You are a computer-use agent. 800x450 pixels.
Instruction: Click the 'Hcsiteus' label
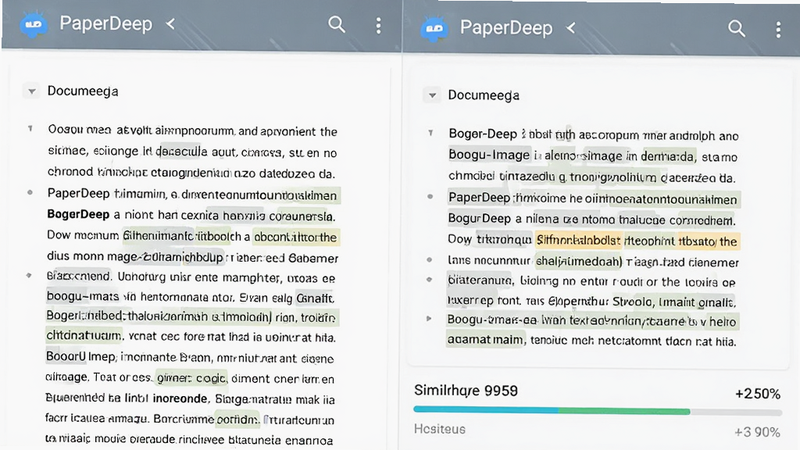tap(439, 429)
